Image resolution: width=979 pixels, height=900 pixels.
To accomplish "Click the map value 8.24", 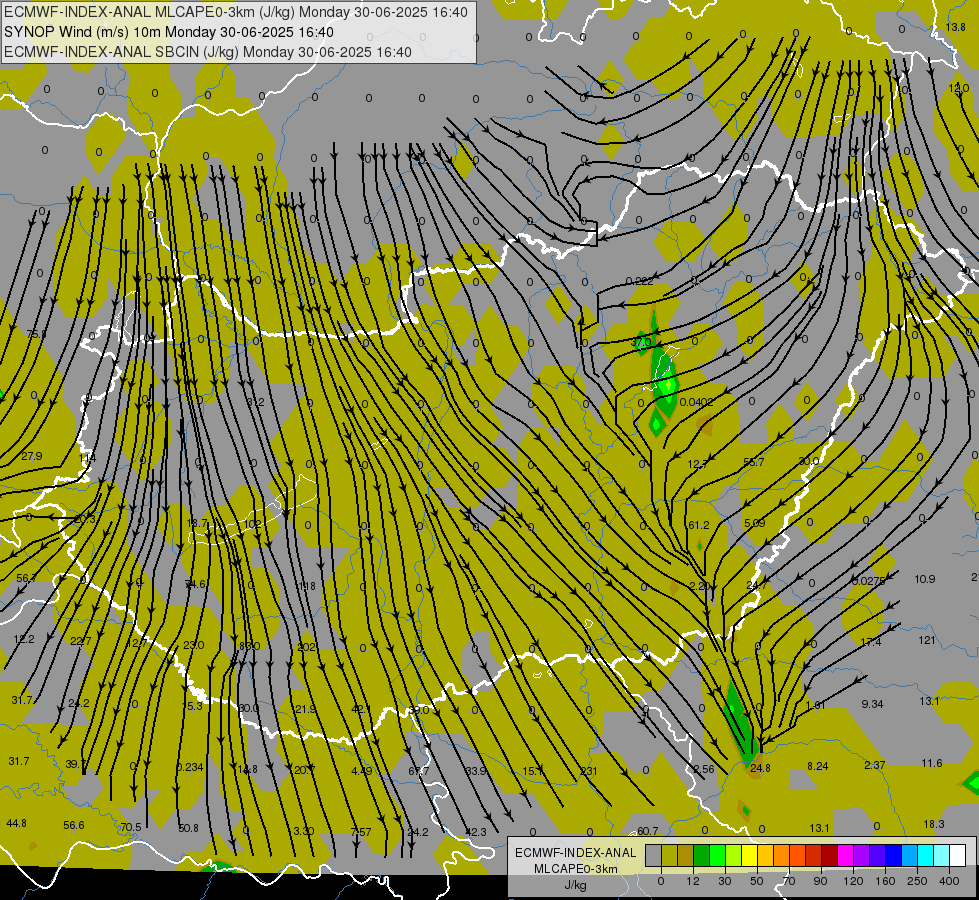I will click(817, 766).
